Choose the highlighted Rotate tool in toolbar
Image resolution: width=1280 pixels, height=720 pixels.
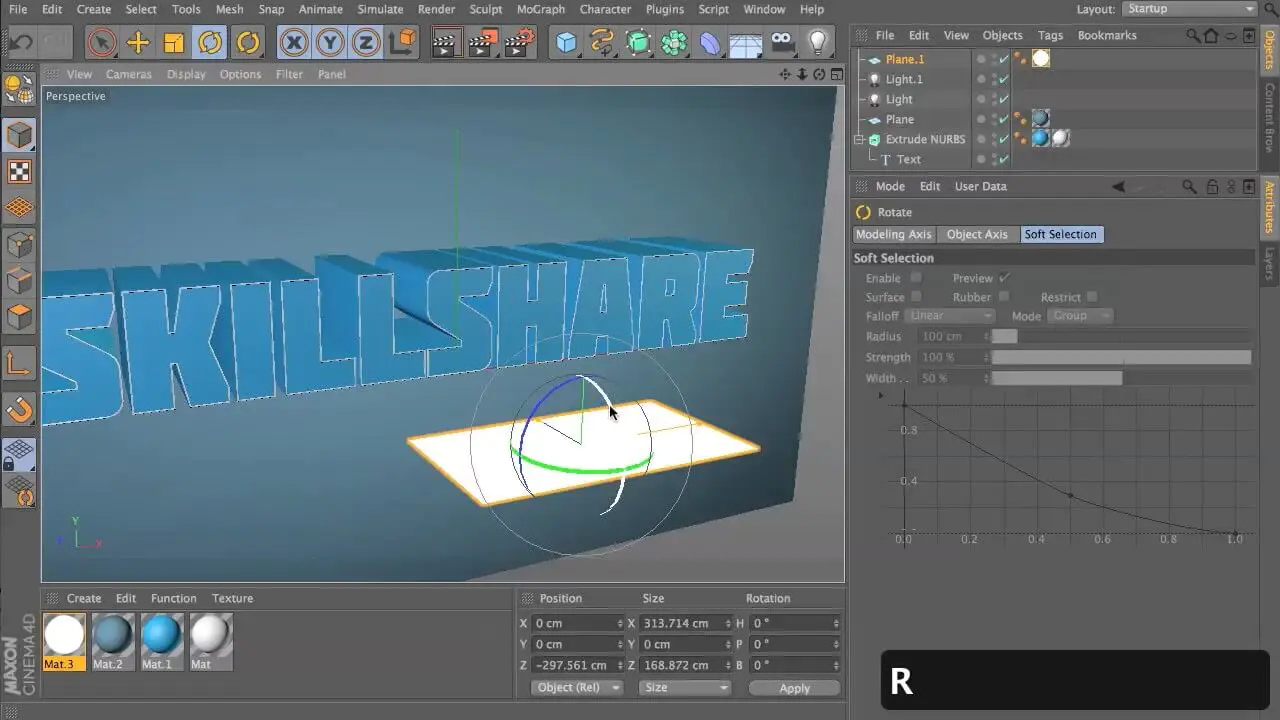pos(210,42)
